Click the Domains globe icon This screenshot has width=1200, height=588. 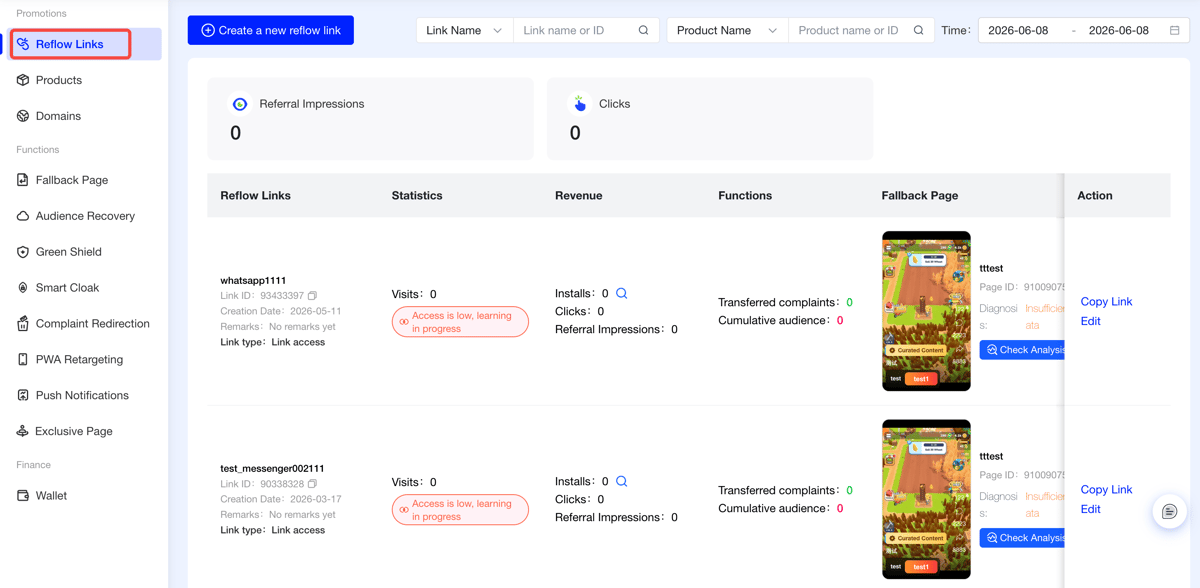click(x=23, y=116)
